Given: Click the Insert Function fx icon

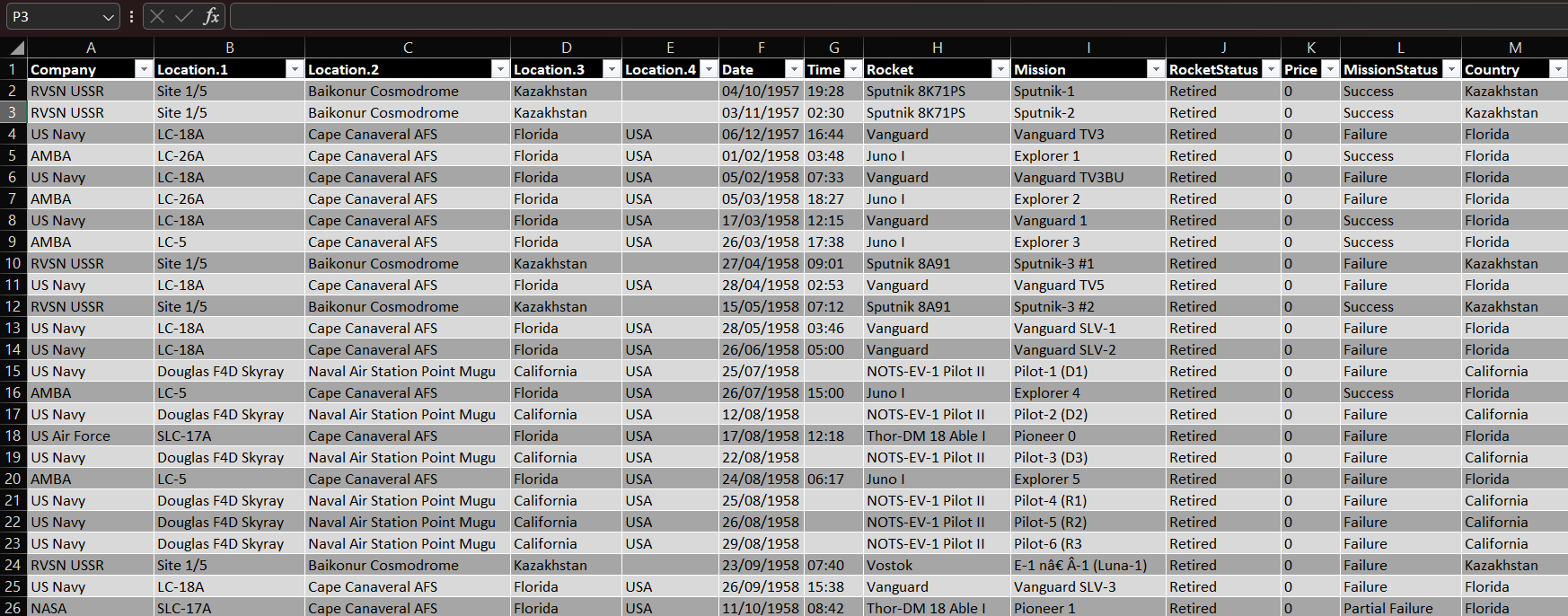Looking at the screenshot, I should (x=211, y=16).
